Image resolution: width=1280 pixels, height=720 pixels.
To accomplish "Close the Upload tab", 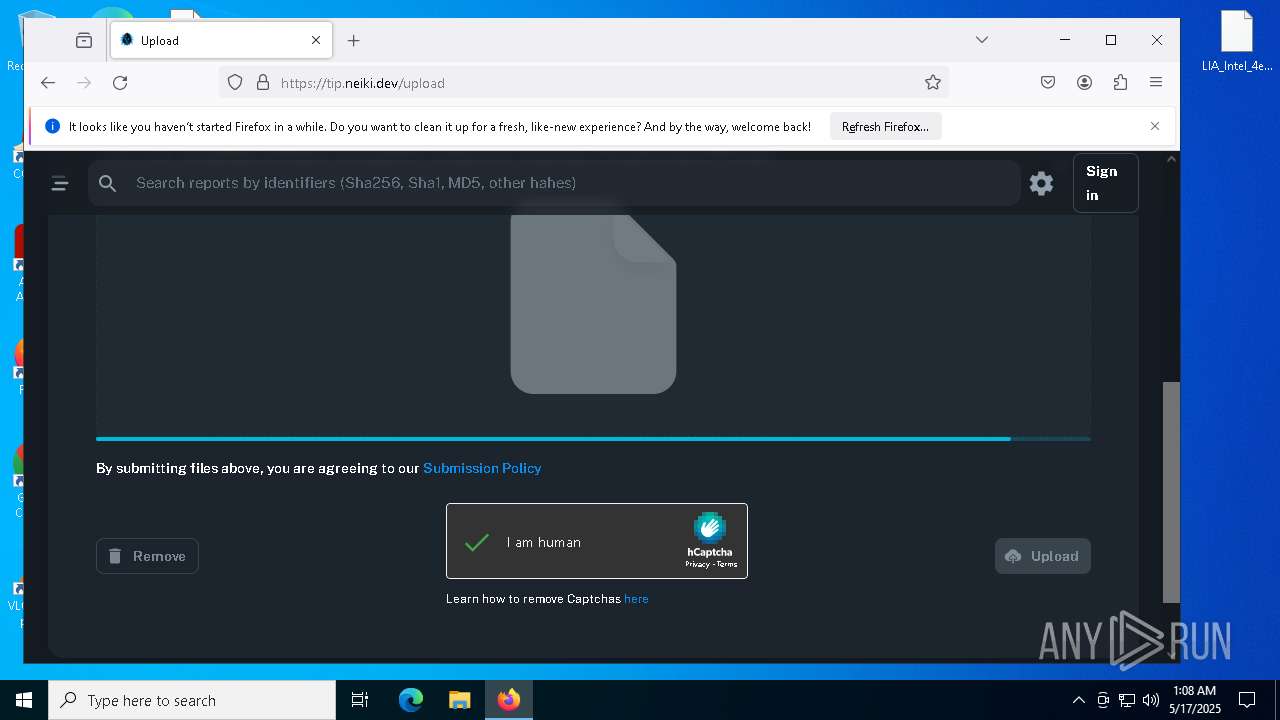I will (316, 41).
